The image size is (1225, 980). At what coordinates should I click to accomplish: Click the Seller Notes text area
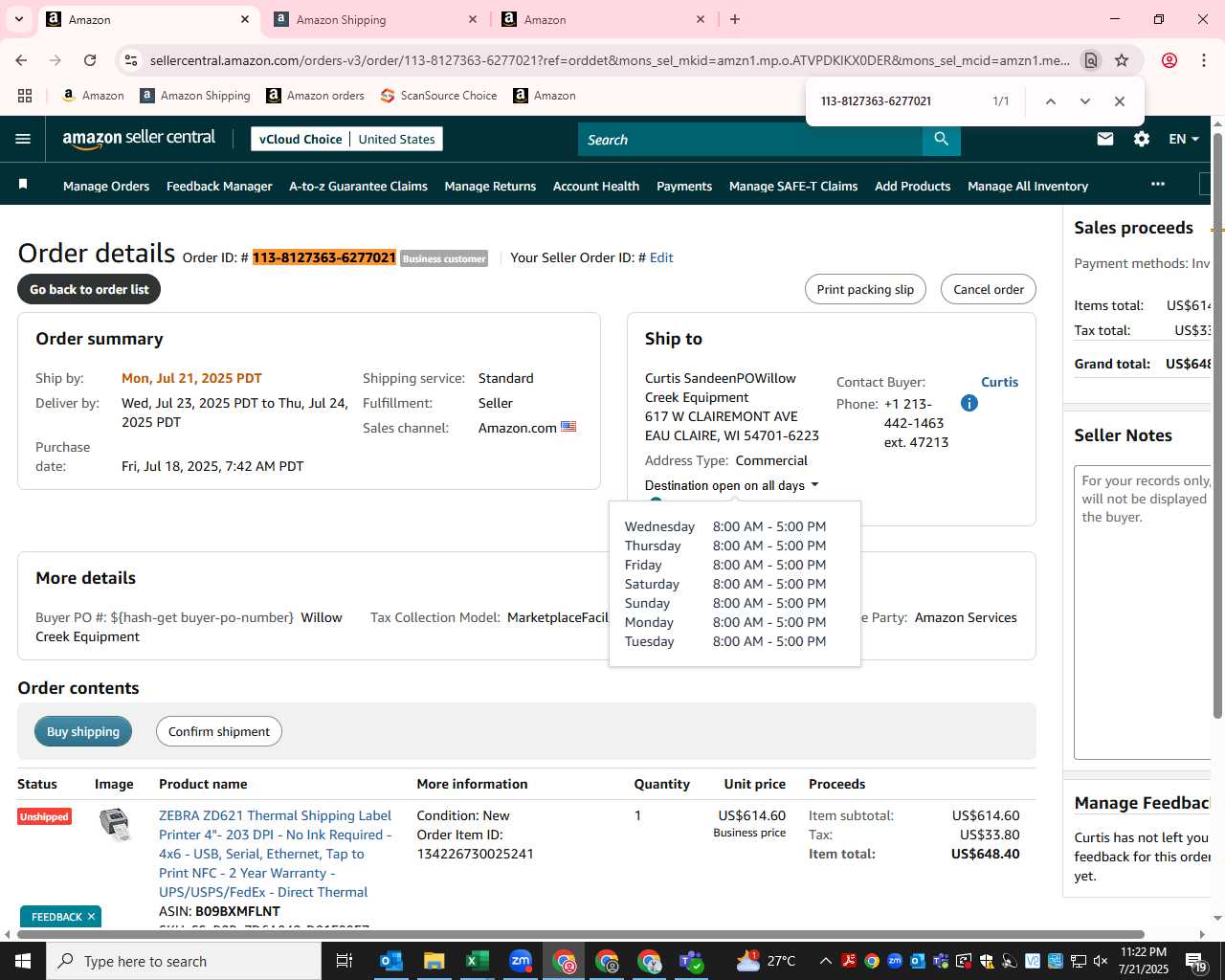point(1143,612)
